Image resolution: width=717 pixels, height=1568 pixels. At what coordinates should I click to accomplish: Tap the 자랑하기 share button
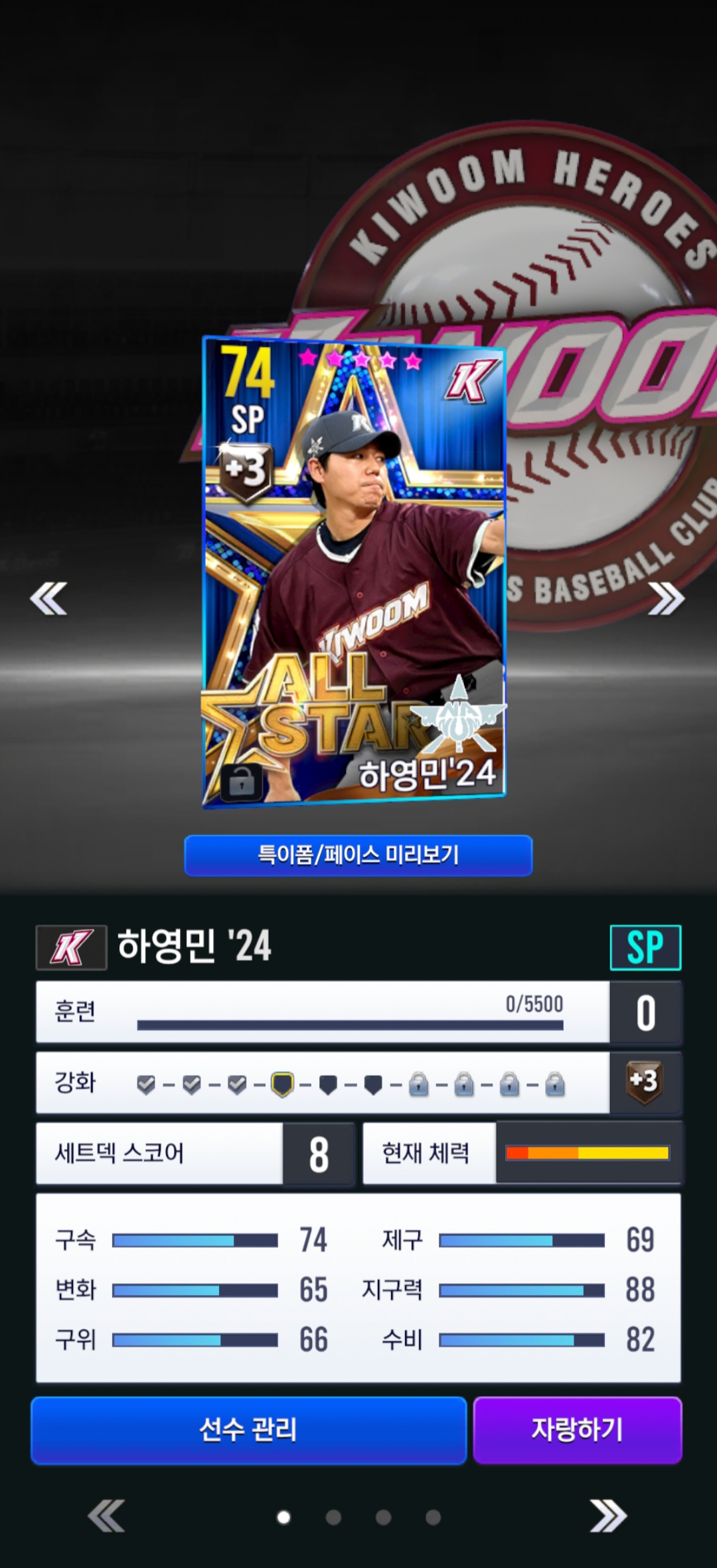pos(578,1430)
